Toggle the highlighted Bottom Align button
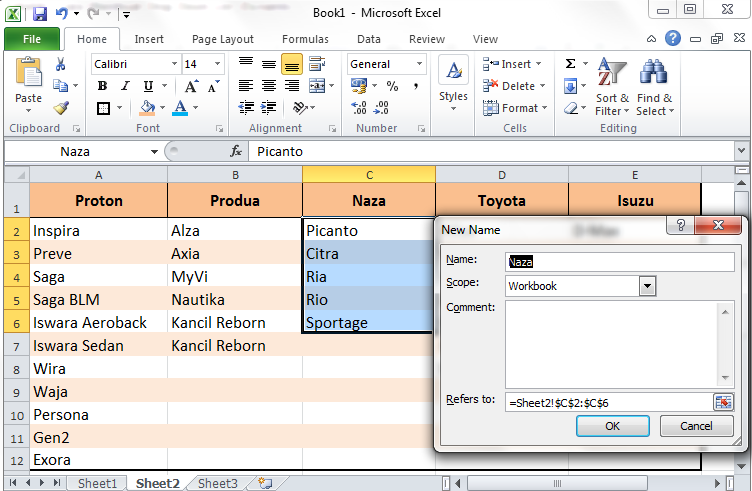Screen dimensions: 752x491 coord(292,65)
